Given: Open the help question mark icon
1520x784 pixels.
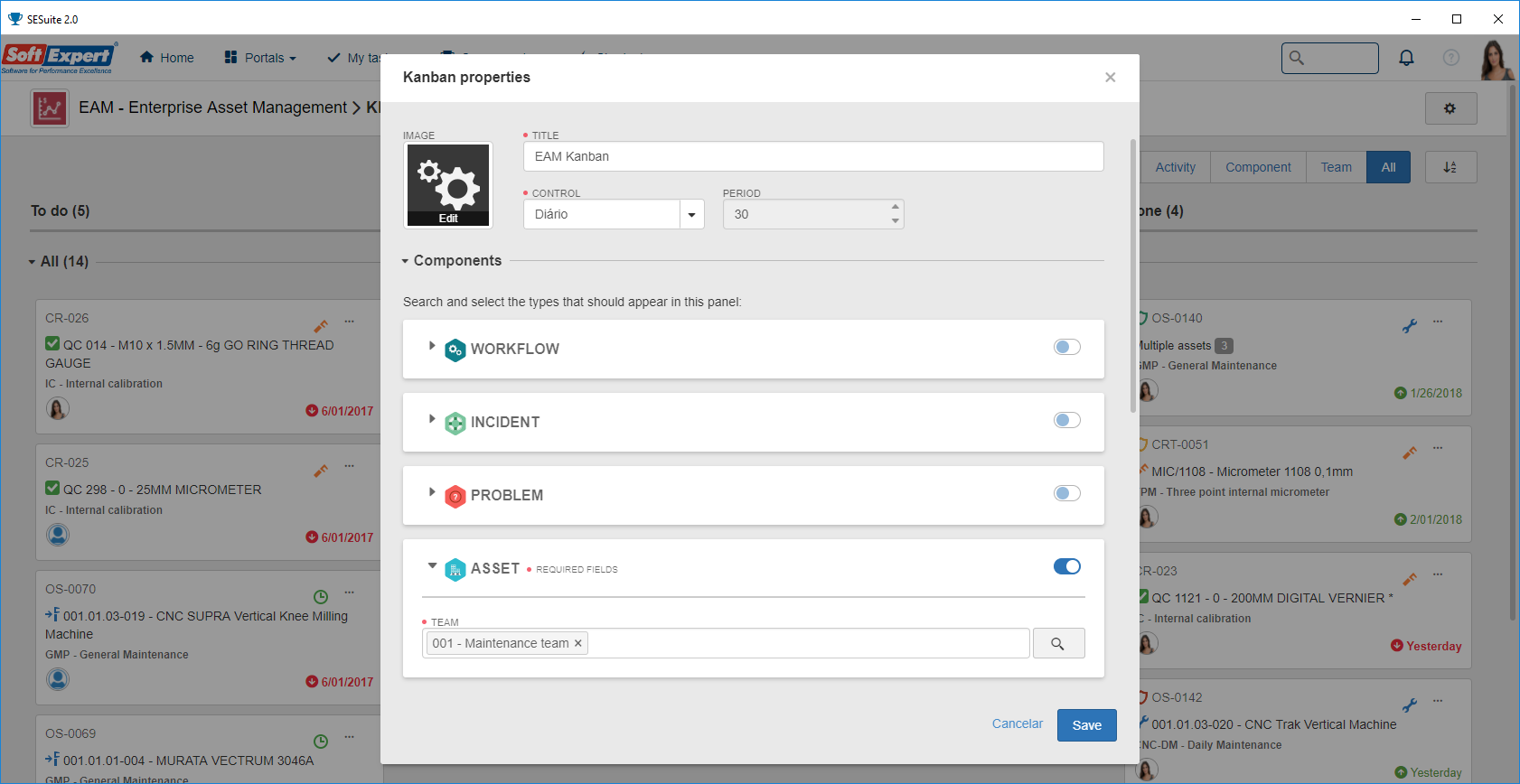Looking at the screenshot, I should (x=1451, y=58).
